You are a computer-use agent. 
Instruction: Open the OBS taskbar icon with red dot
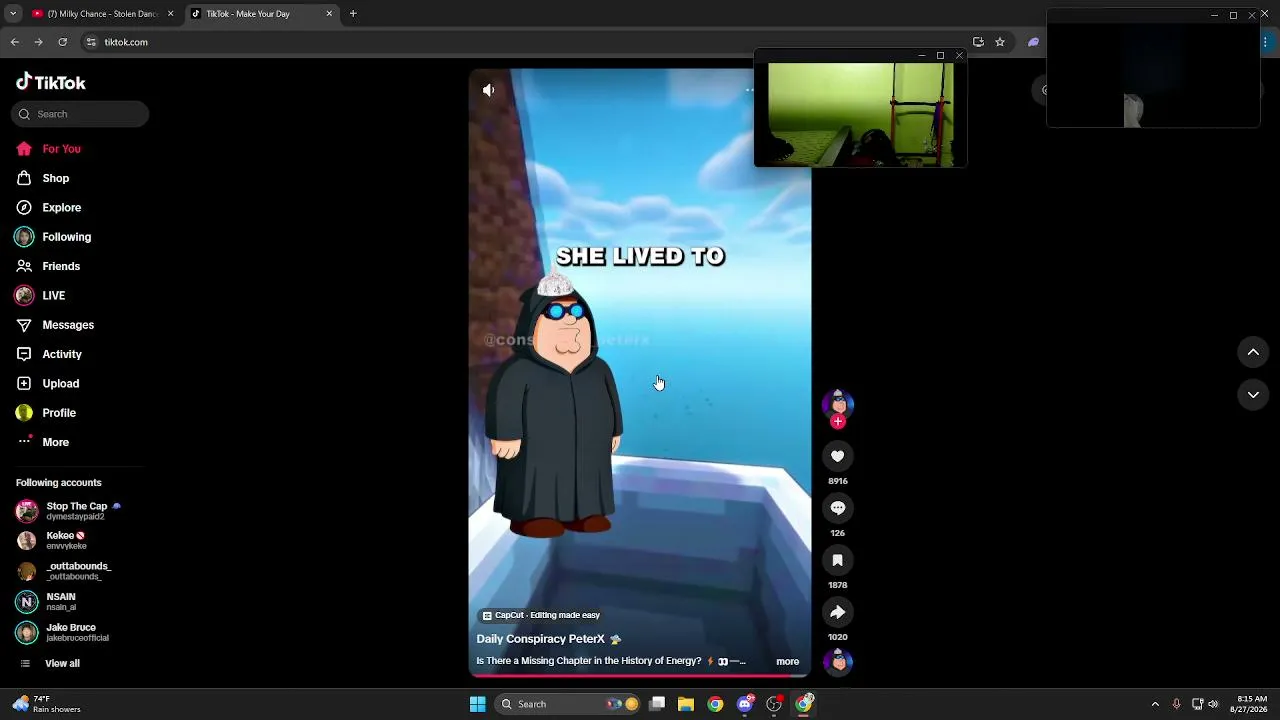pyautogui.click(x=774, y=704)
